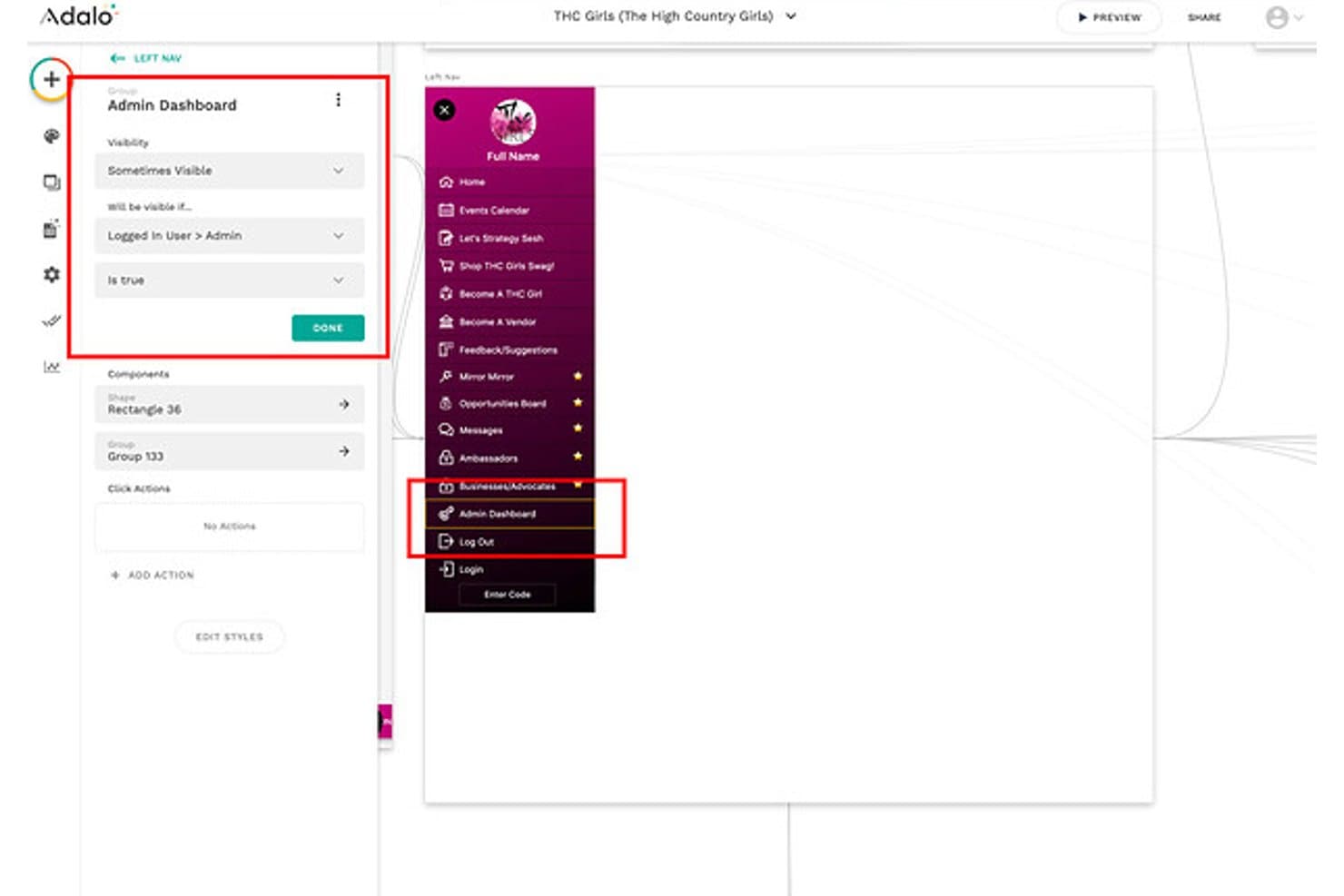
Task: Expand the Group 133 component row
Action: [x=229, y=452]
